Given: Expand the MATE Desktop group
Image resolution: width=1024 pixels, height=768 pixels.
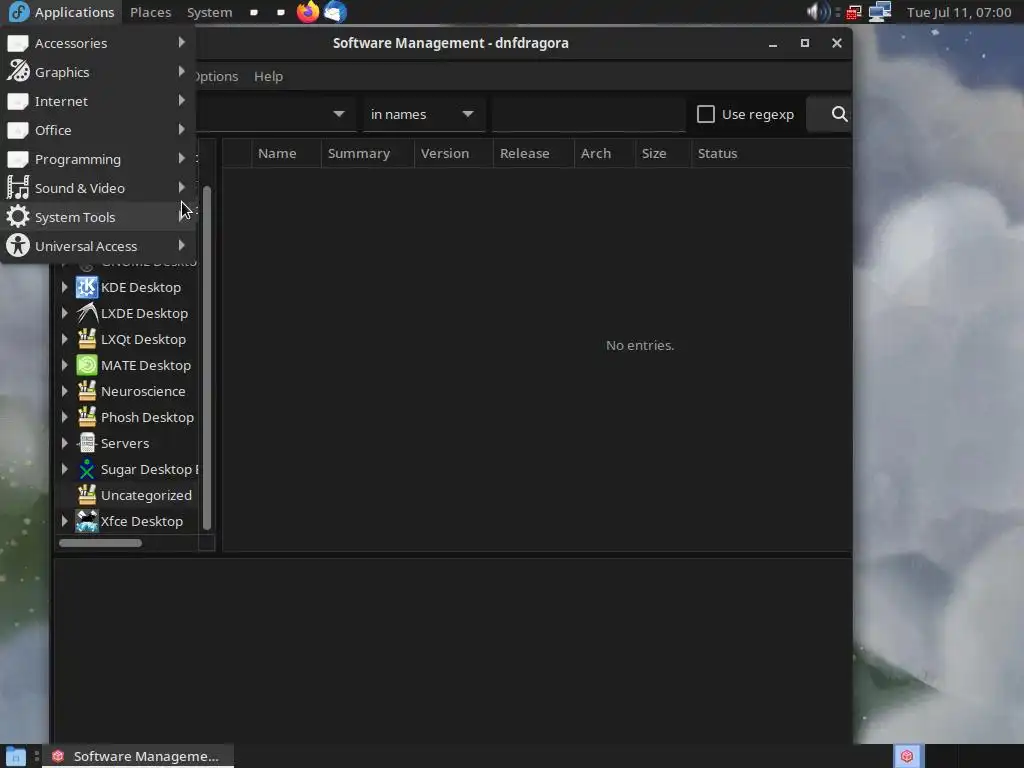Looking at the screenshot, I should 64,365.
